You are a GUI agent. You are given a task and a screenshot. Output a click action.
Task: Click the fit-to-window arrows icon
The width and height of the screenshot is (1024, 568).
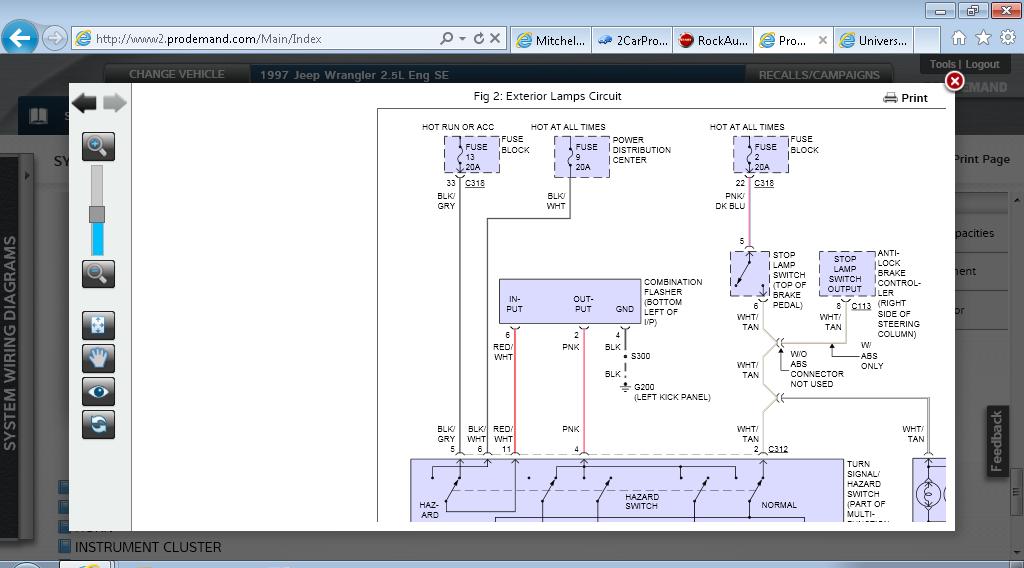click(x=98, y=326)
